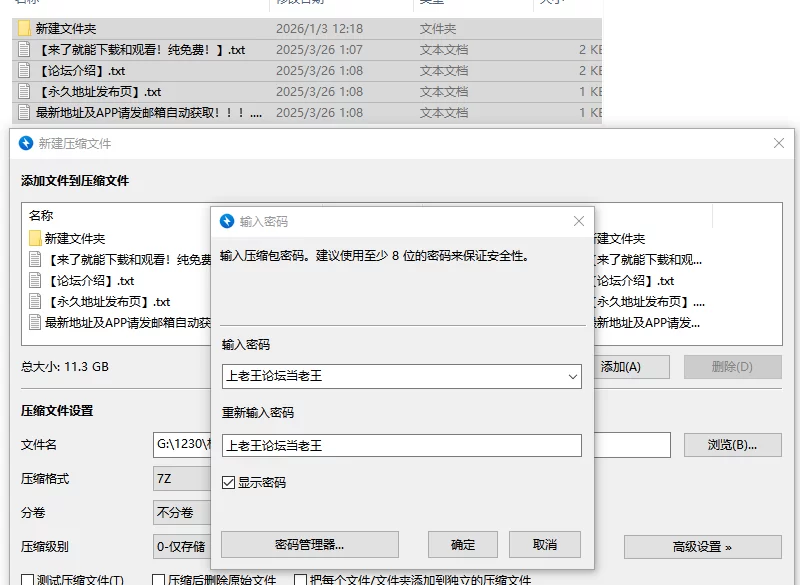The width and height of the screenshot is (800, 585).
Task: Click the 新建文件夹 folder icon in Explorer
Action: tap(25, 29)
